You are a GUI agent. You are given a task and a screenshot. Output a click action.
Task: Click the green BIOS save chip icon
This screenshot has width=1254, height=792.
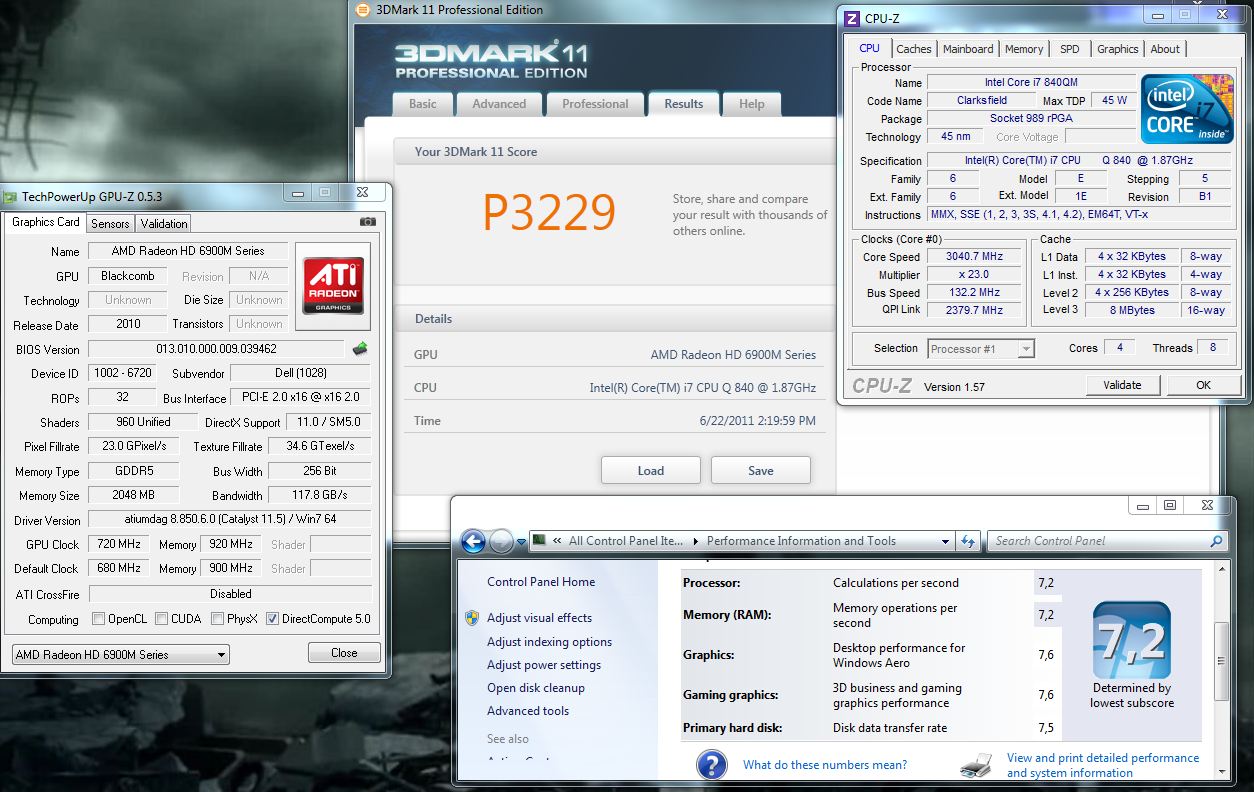pos(359,349)
